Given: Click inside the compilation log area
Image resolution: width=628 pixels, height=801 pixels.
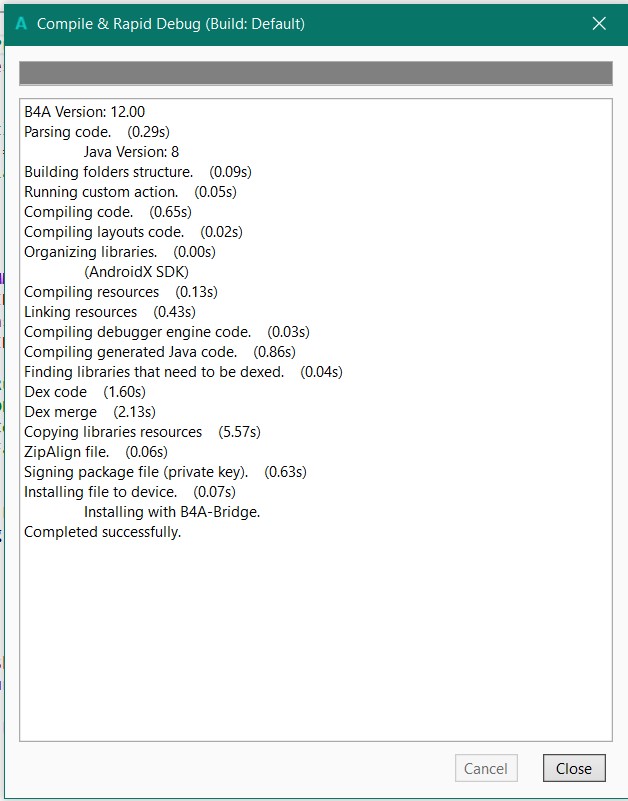Looking at the screenshot, I should click(x=314, y=620).
